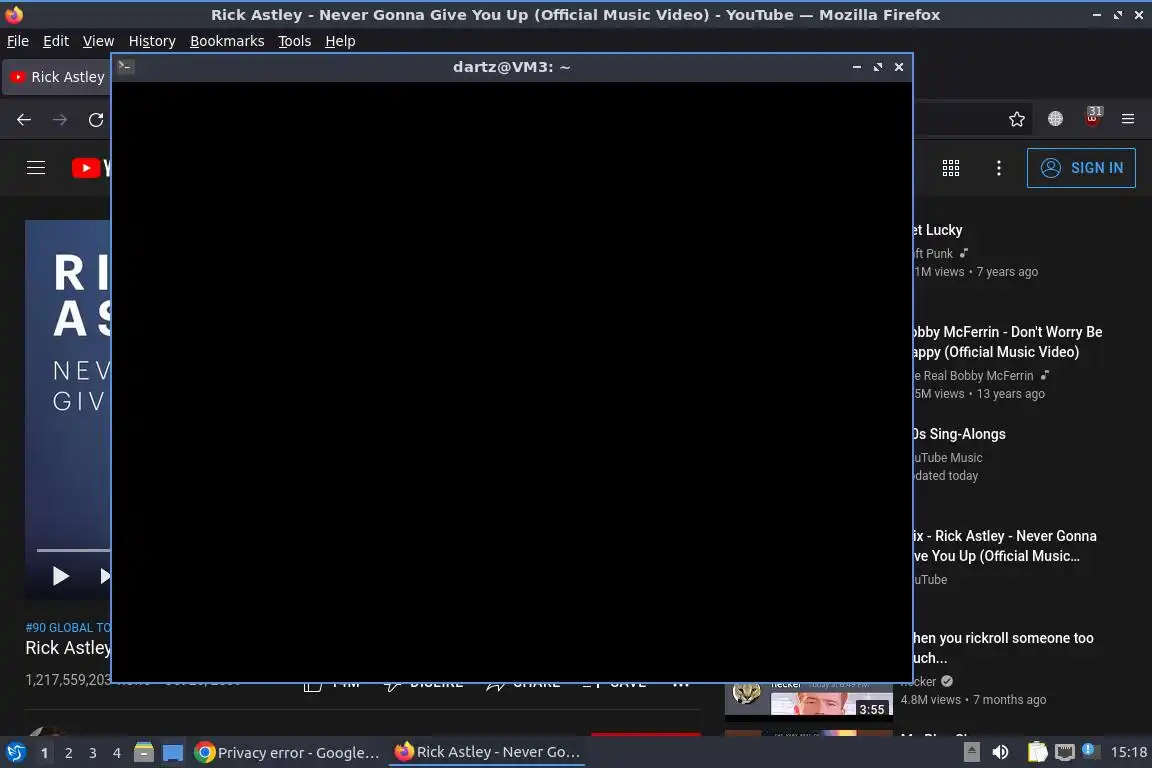Click the video progress bar
This screenshot has width=1152, height=768.
(x=73, y=550)
